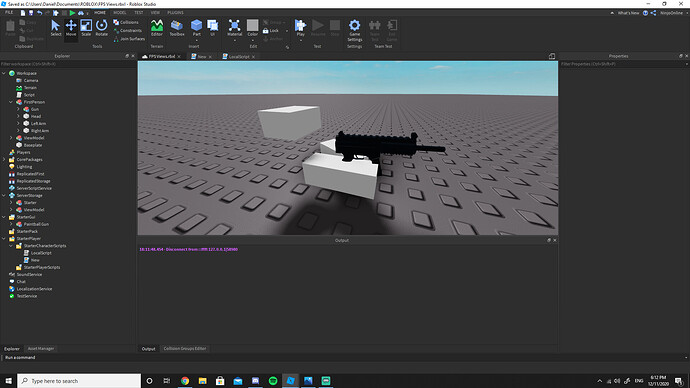Open Game Settings
This screenshot has height=388, width=690.
(x=355, y=30)
